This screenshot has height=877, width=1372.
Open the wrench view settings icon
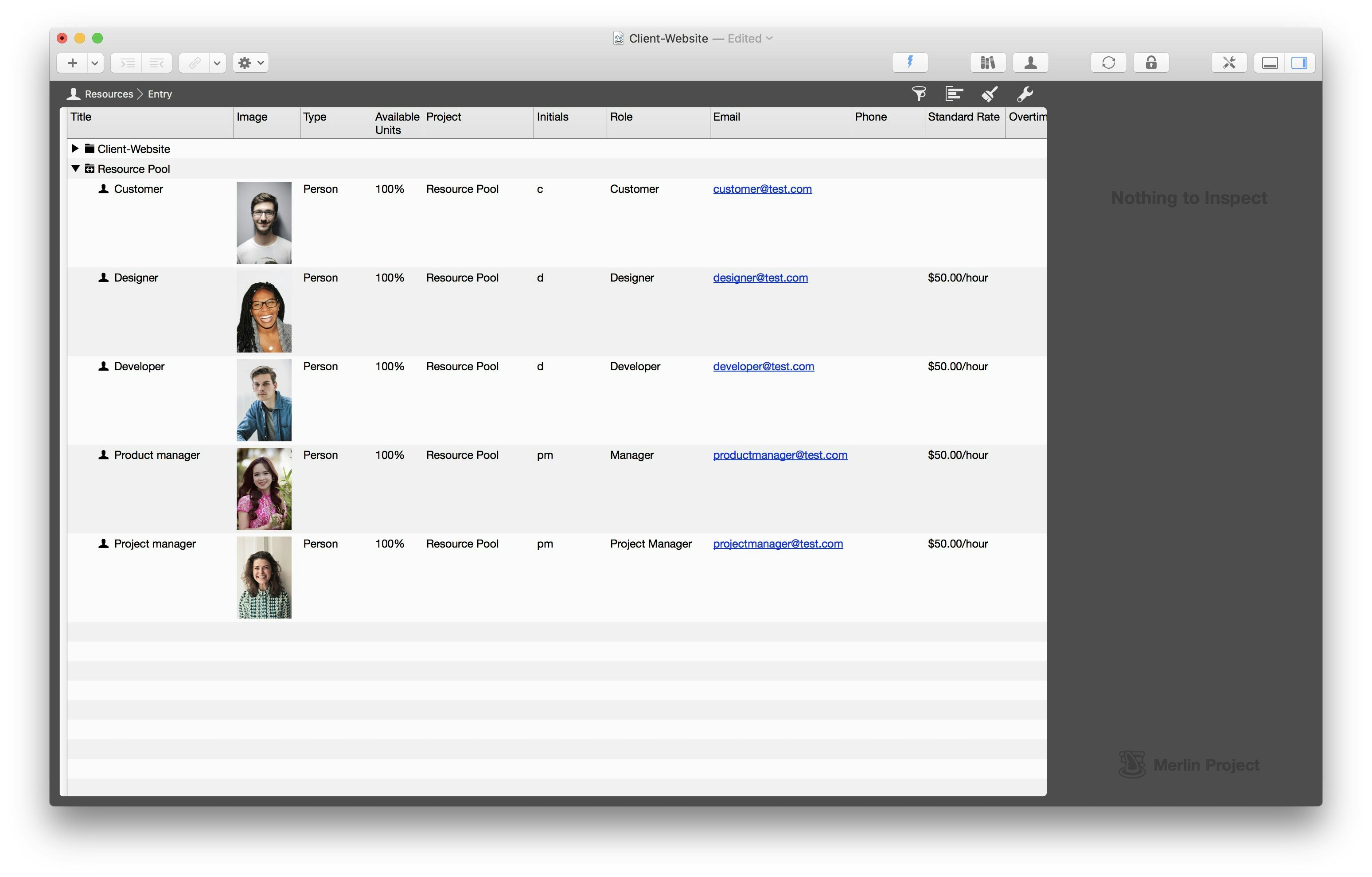click(x=1025, y=94)
